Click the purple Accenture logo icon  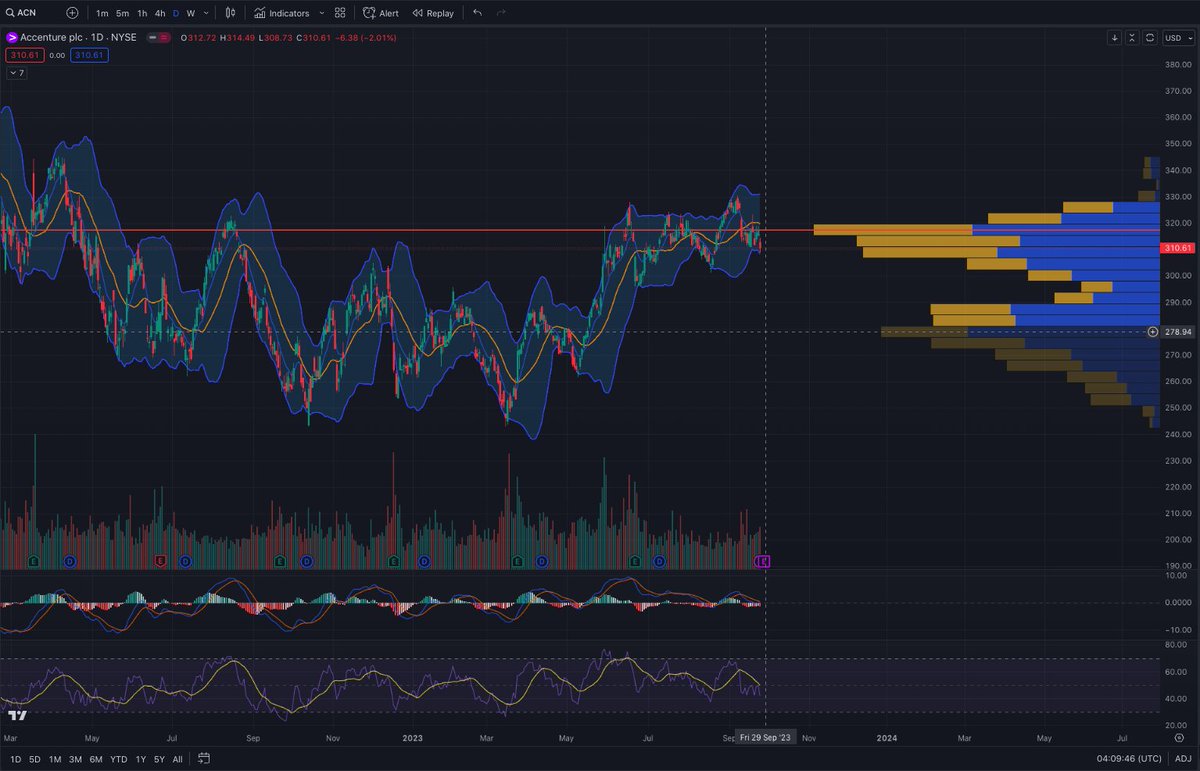pos(12,38)
